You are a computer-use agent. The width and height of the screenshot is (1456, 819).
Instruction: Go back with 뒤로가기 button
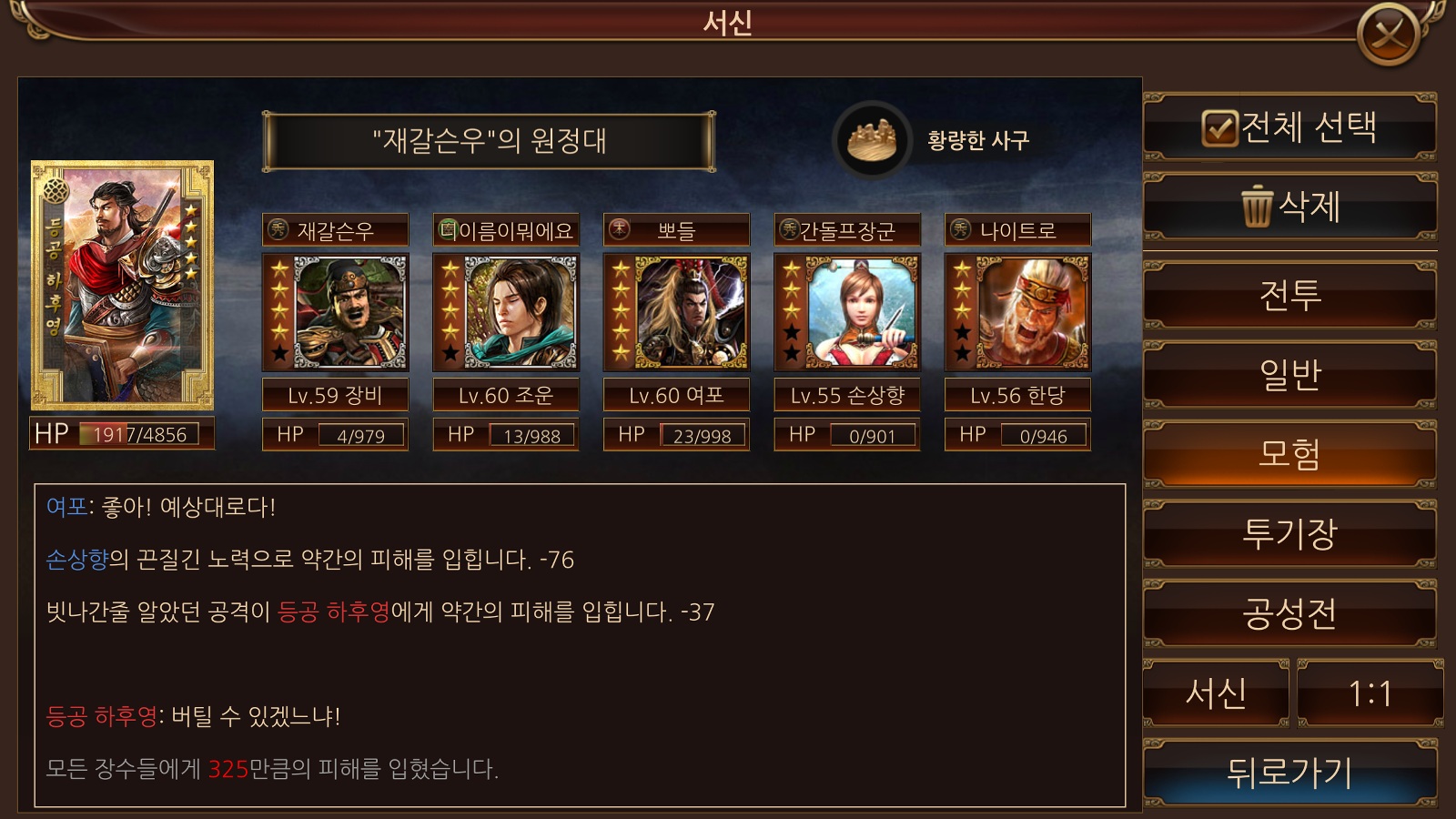1290,773
